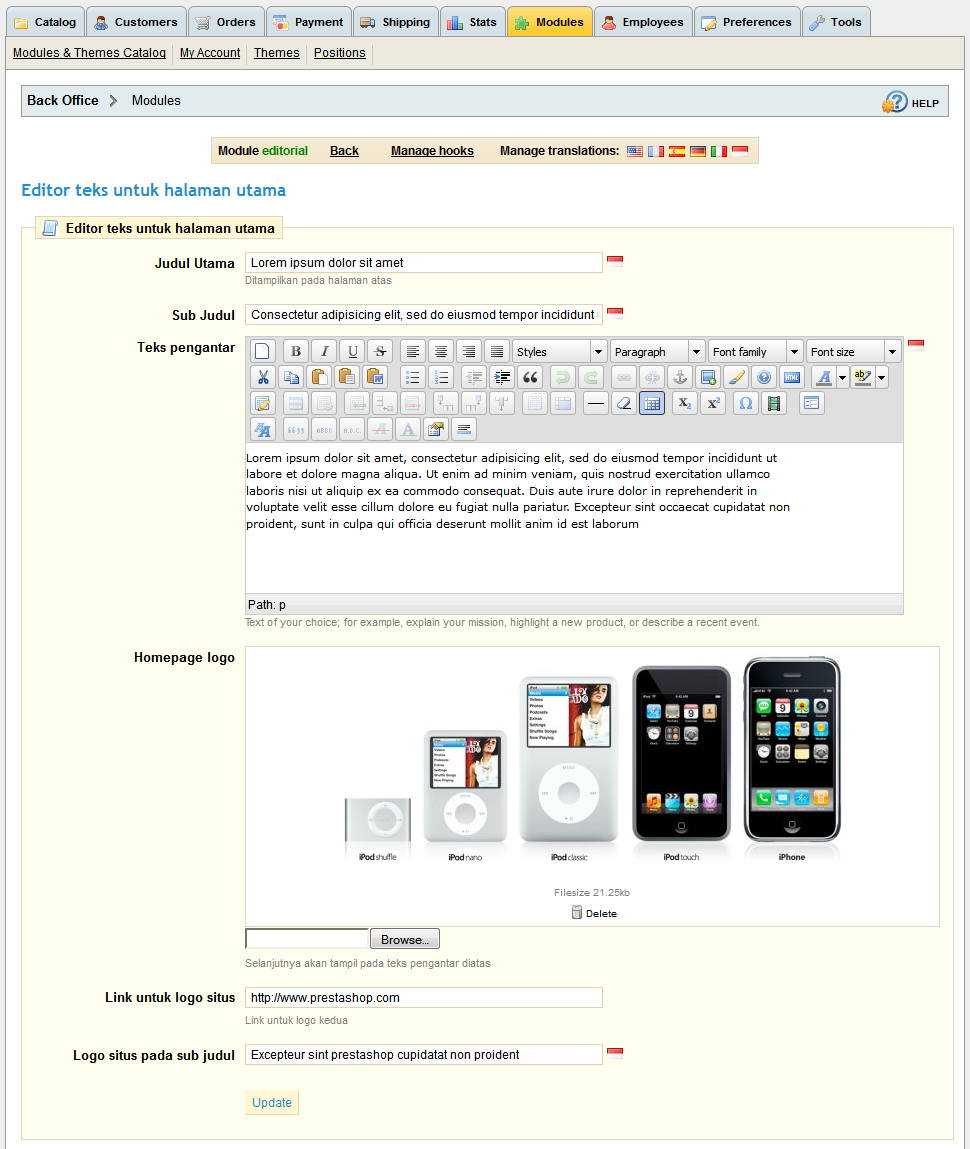Toggle the Blockquote quote button
970x1149 pixels.
pyautogui.click(x=530, y=377)
